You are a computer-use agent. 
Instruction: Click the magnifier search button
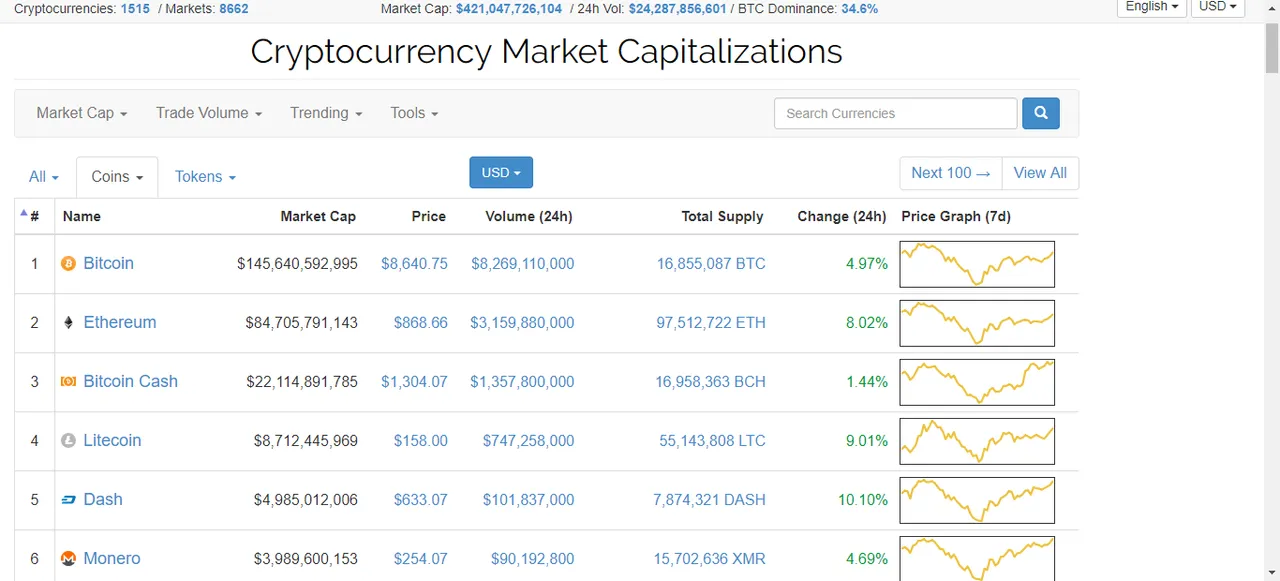tap(1040, 113)
